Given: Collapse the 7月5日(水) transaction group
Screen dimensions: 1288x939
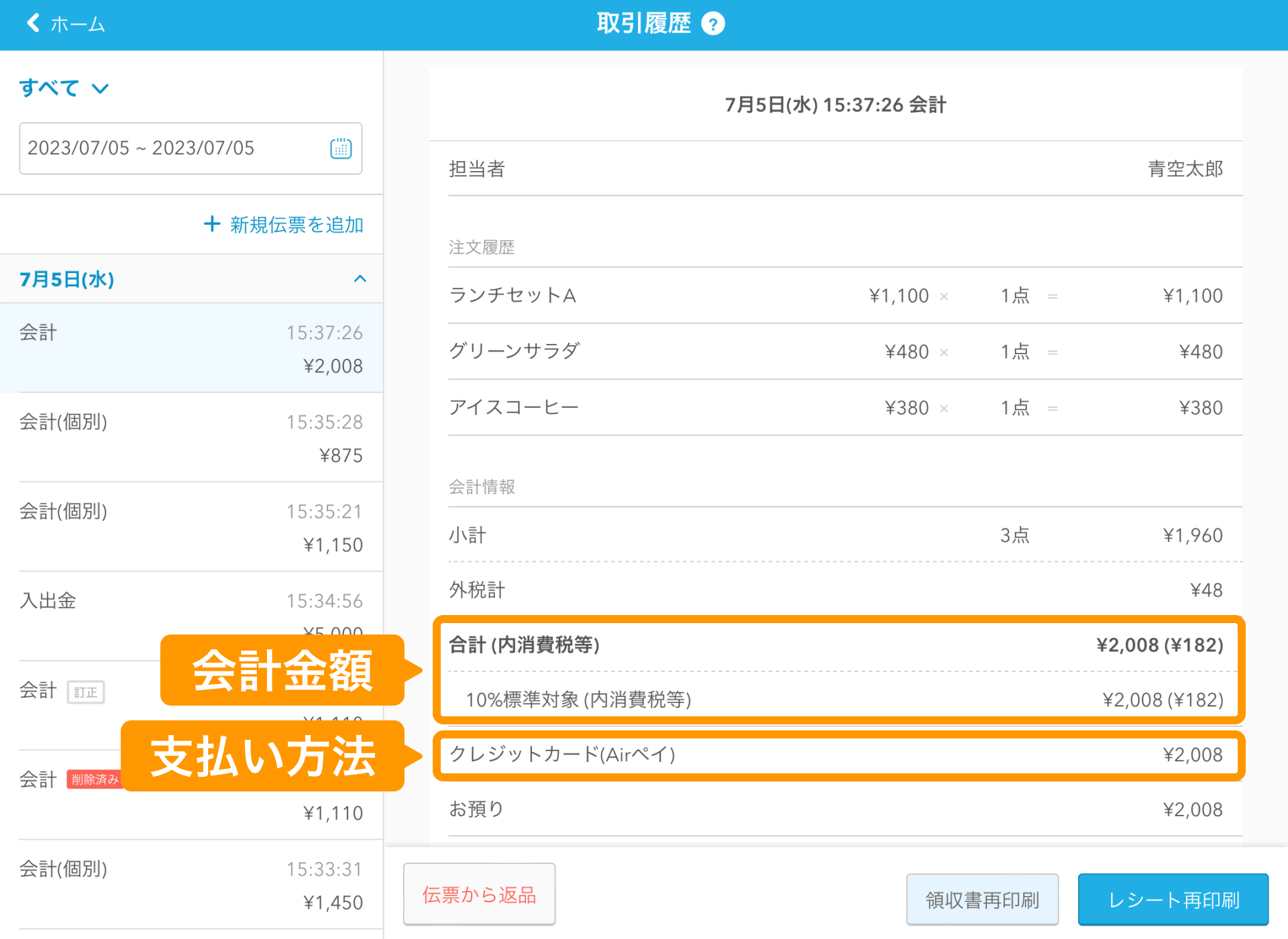Looking at the screenshot, I should click(x=360, y=279).
